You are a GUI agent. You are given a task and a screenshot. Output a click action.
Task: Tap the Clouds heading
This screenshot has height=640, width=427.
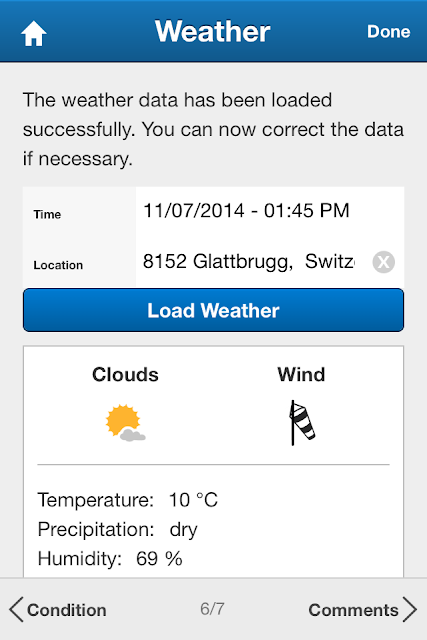pyautogui.click(x=125, y=374)
